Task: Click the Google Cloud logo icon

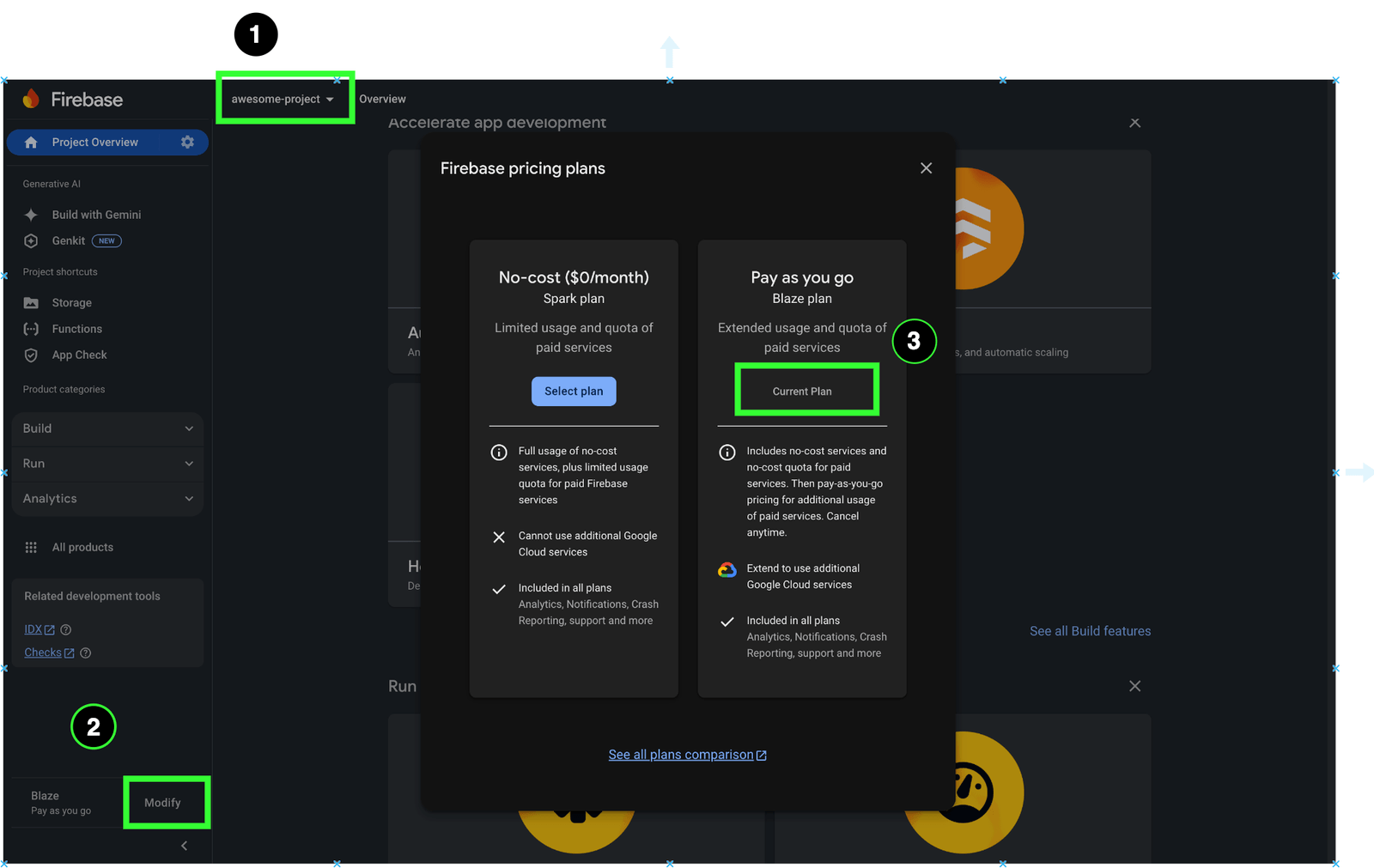Action: (x=727, y=570)
